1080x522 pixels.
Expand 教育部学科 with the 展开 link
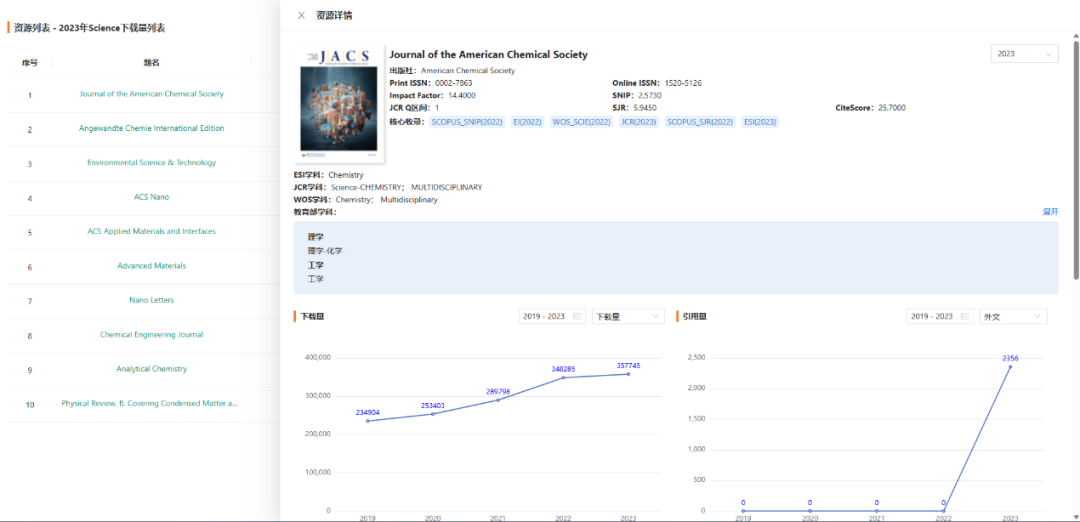point(1050,212)
